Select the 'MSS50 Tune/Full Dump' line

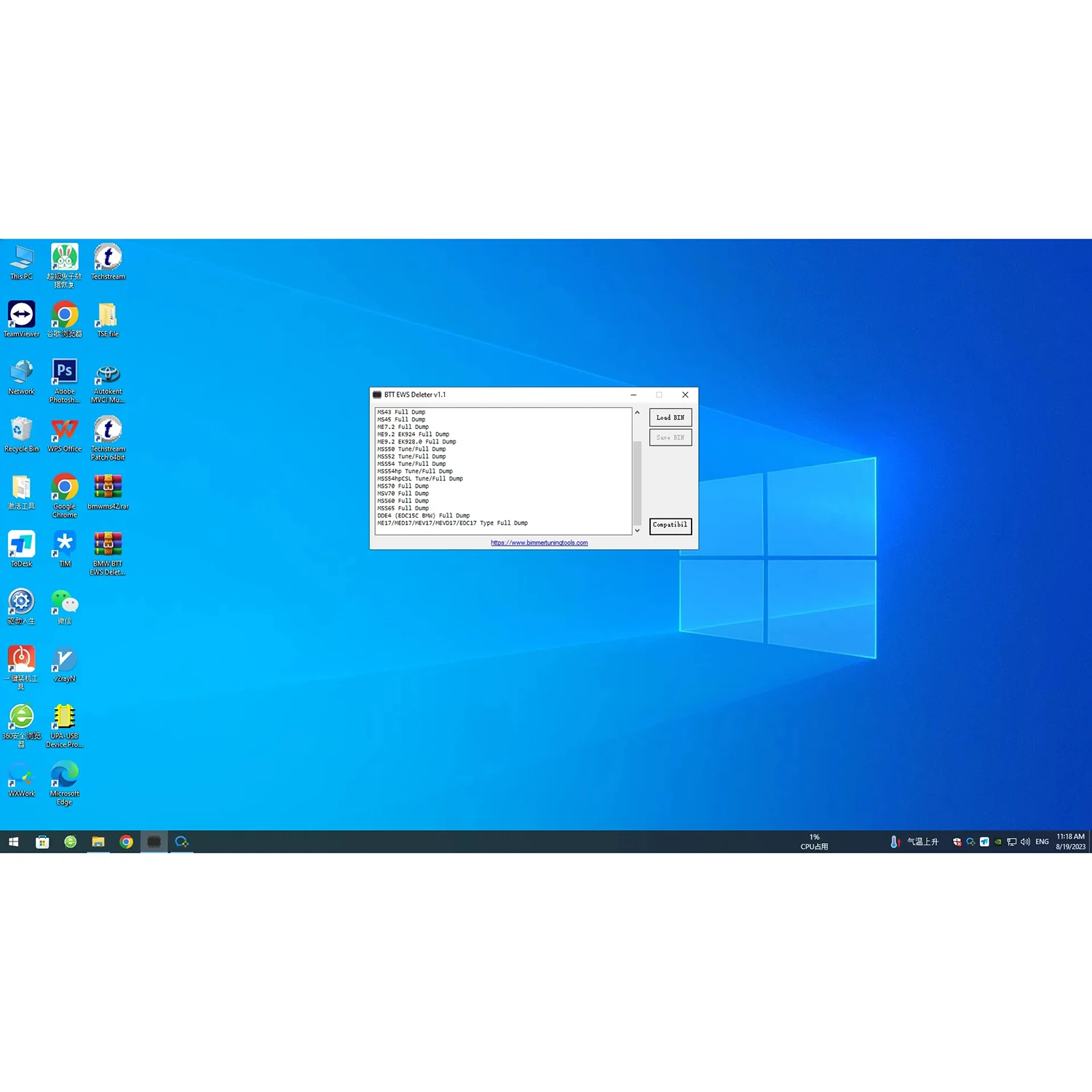coord(411,449)
